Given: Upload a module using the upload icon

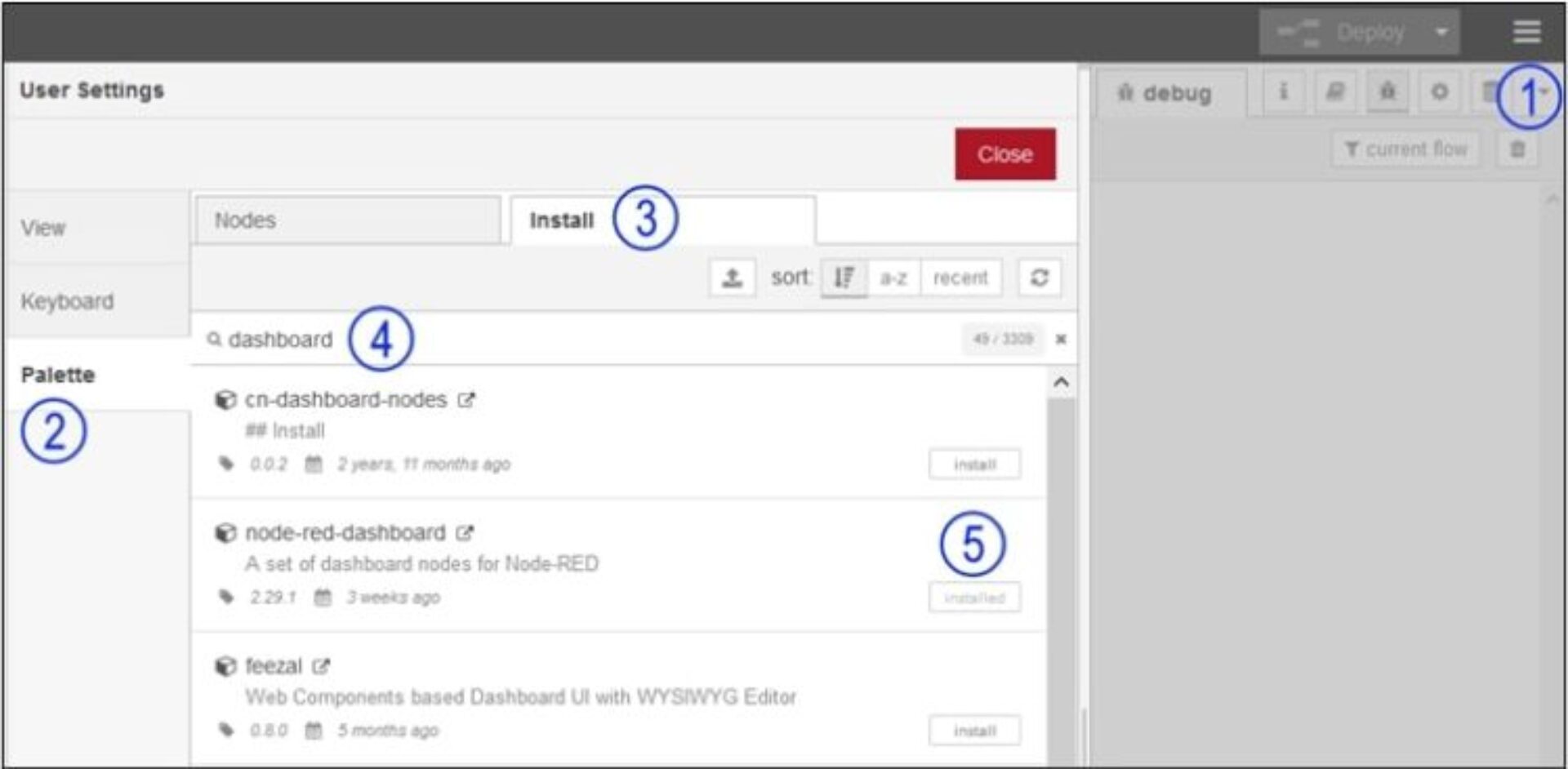Looking at the screenshot, I should [732, 278].
